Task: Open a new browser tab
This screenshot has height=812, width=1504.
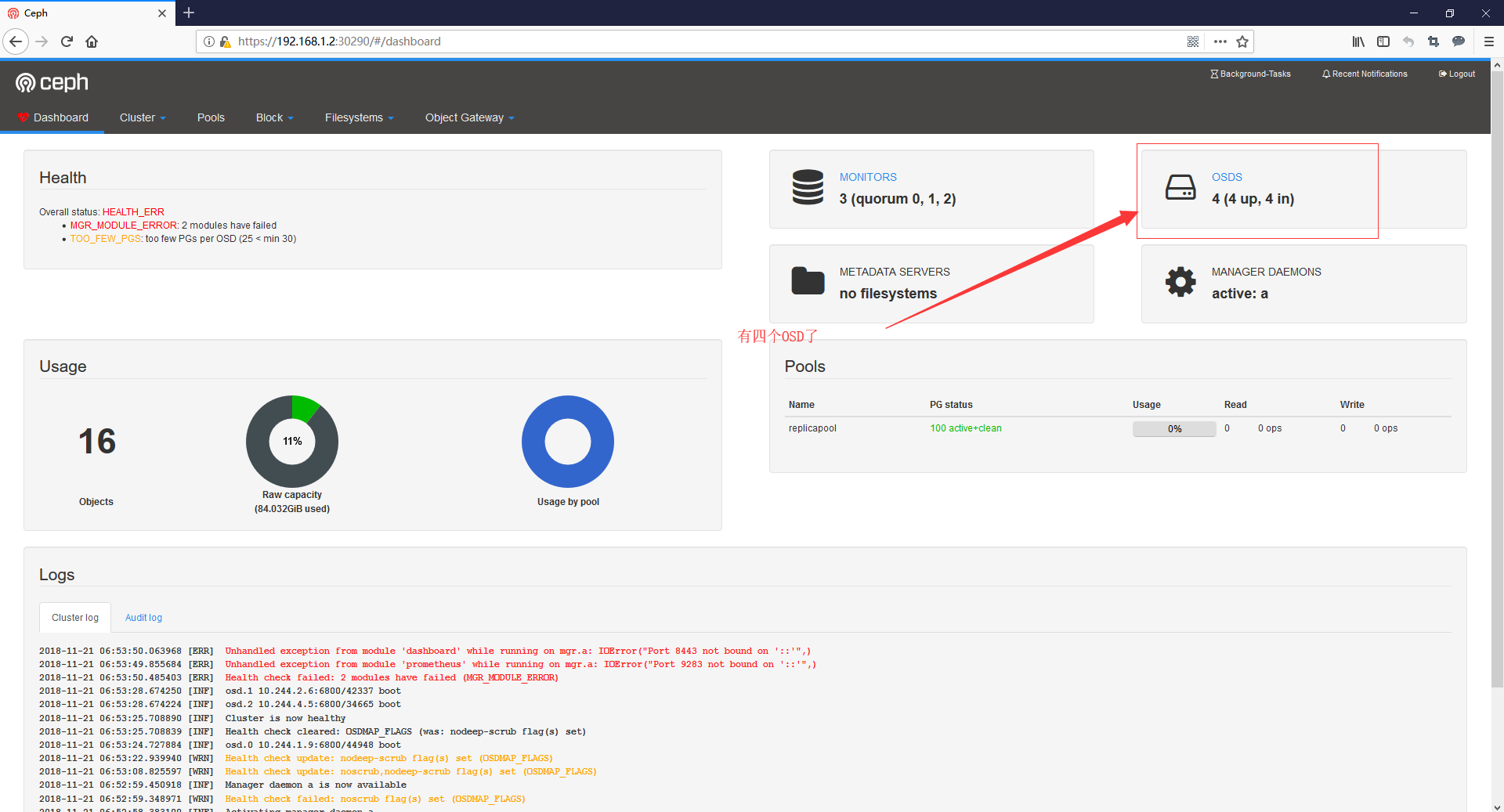Action: tap(189, 13)
